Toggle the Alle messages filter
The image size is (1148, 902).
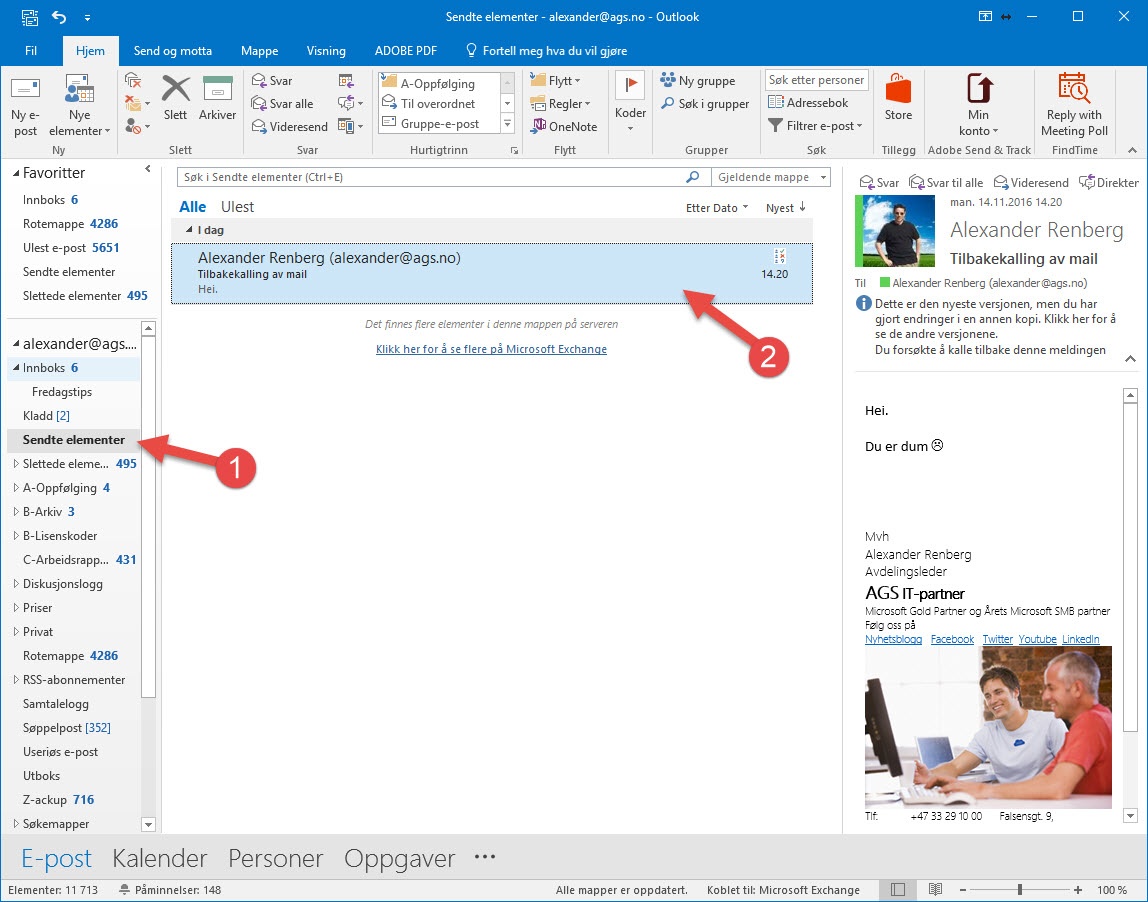192,207
